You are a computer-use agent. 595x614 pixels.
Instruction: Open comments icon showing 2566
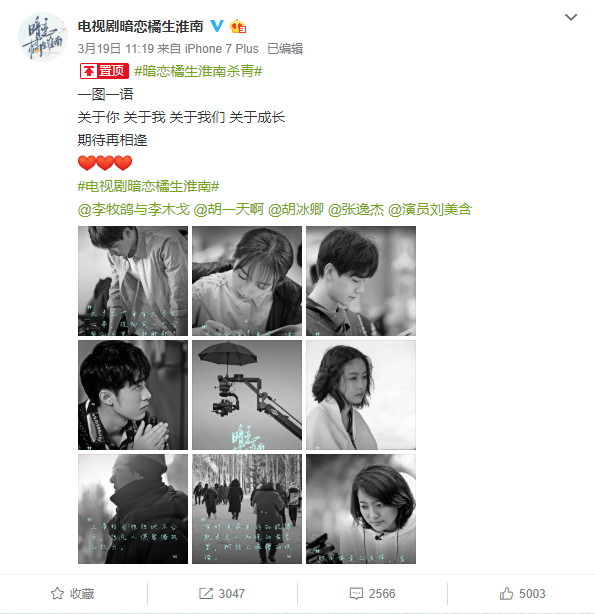(356, 594)
